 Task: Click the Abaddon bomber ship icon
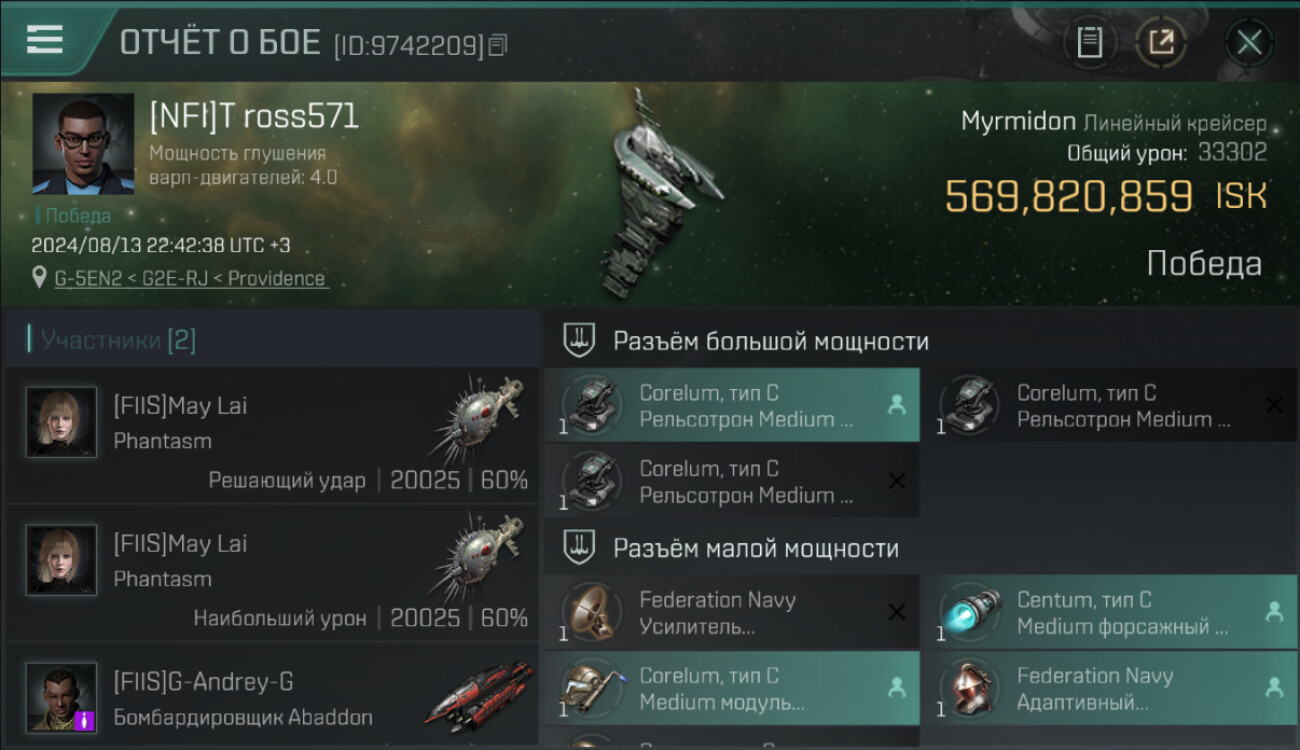479,695
